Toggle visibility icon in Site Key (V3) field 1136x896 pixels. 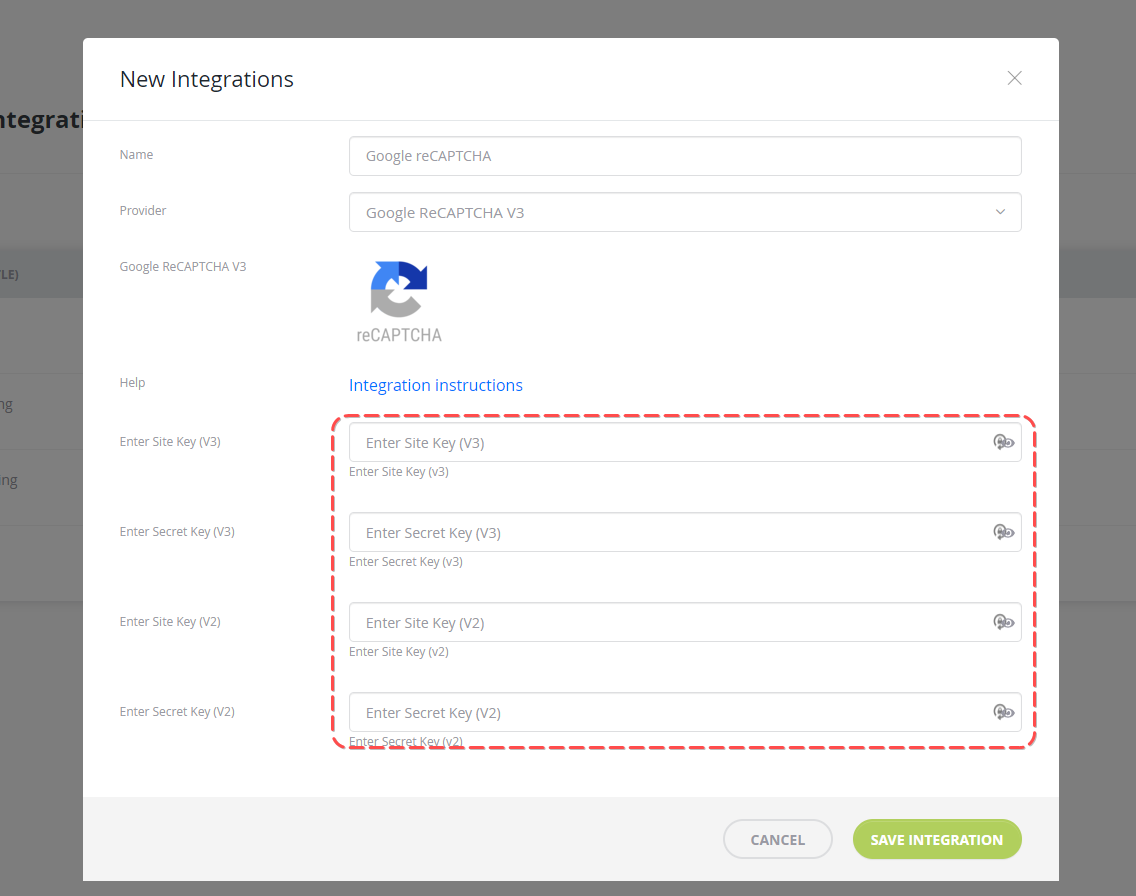(1003, 442)
